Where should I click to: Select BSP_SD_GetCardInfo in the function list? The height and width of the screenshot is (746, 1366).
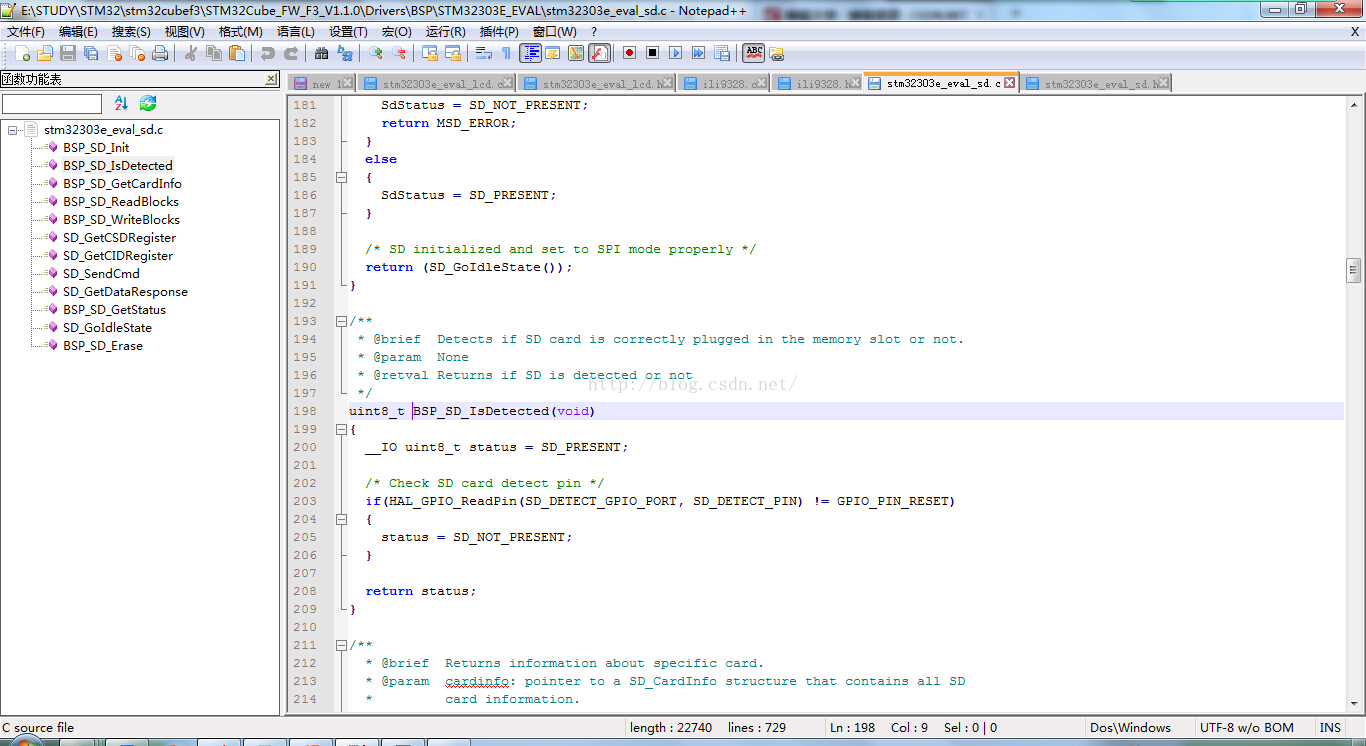122,184
